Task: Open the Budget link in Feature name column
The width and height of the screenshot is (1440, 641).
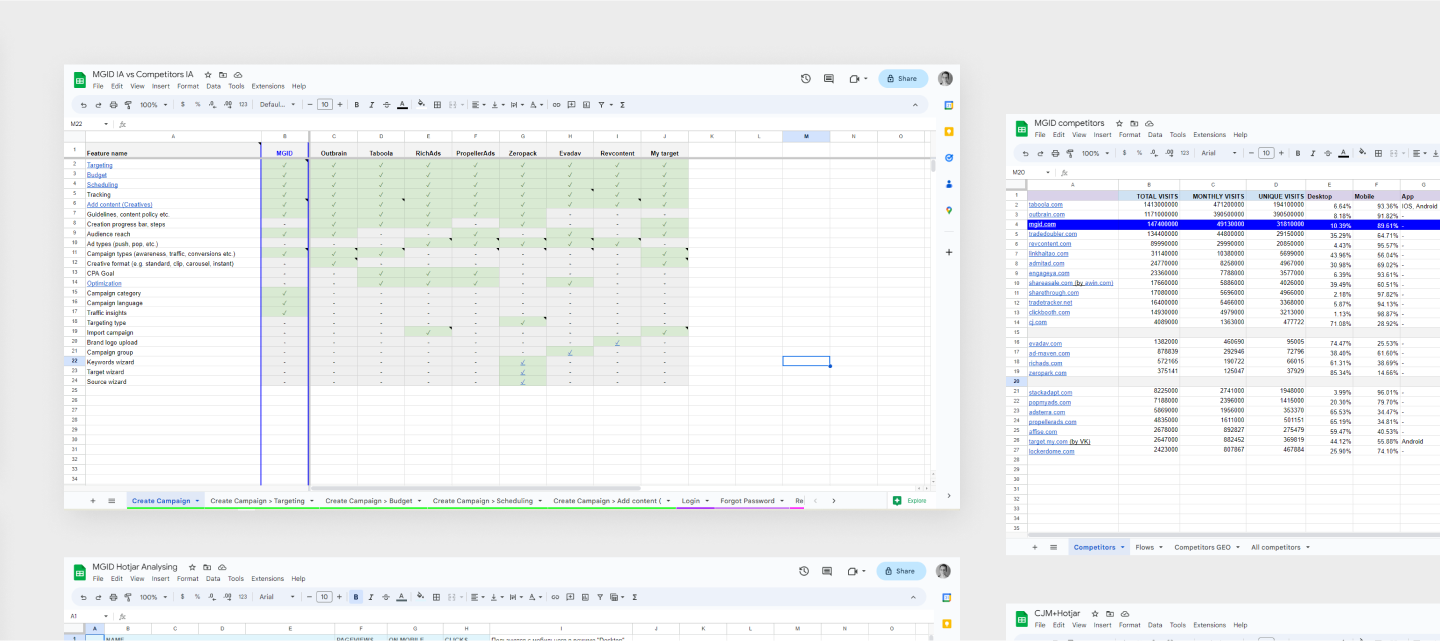Action: (x=97, y=175)
